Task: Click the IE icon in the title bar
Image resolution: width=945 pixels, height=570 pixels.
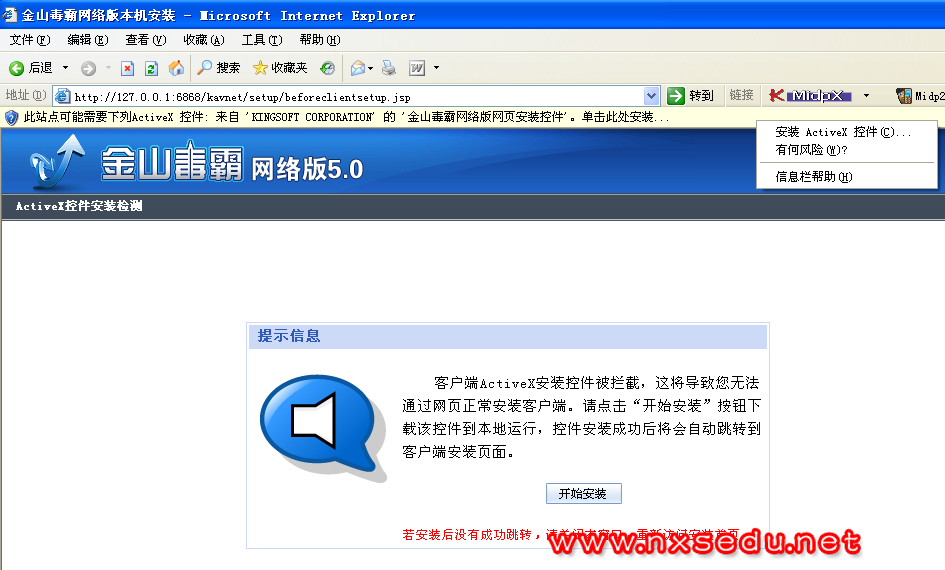Action: point(10,14)
